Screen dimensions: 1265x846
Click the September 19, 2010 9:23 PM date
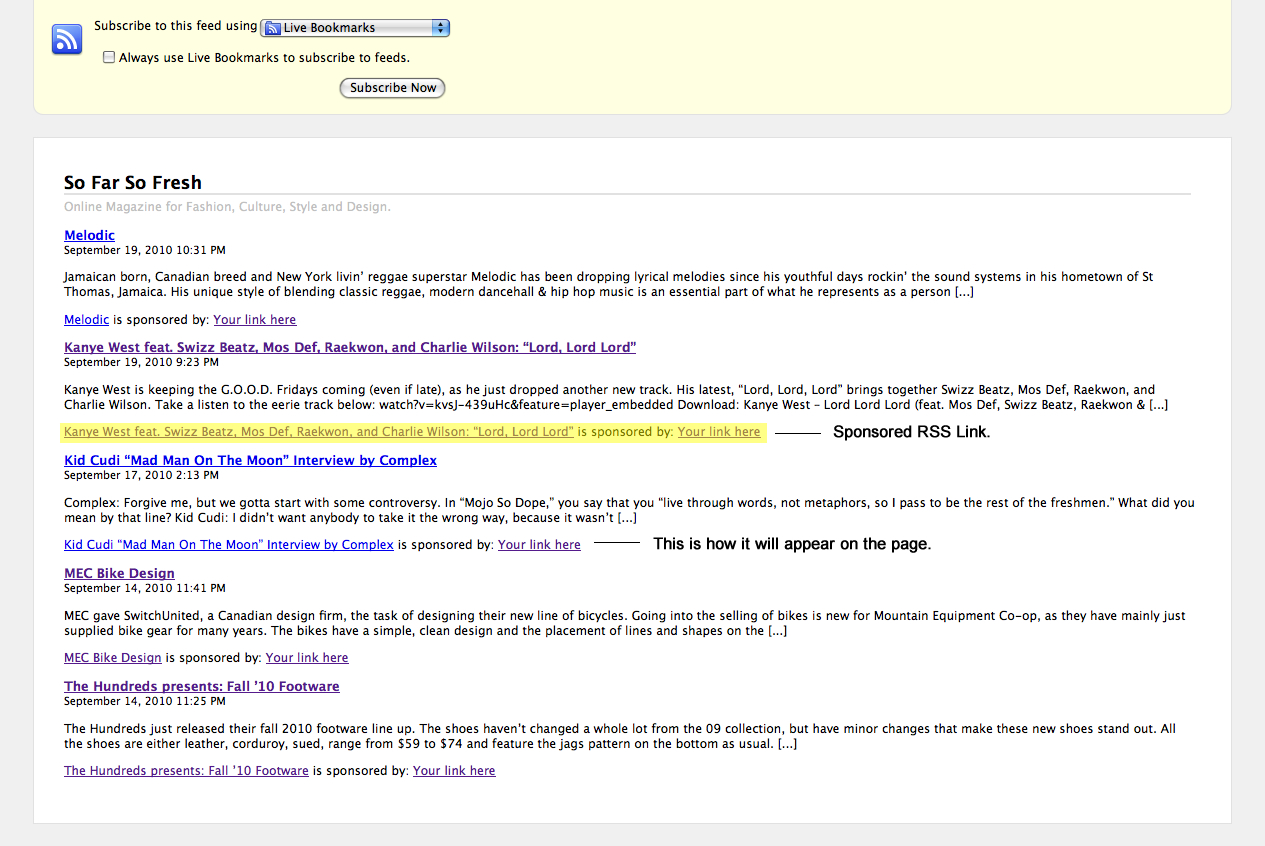tap(141, 362)
